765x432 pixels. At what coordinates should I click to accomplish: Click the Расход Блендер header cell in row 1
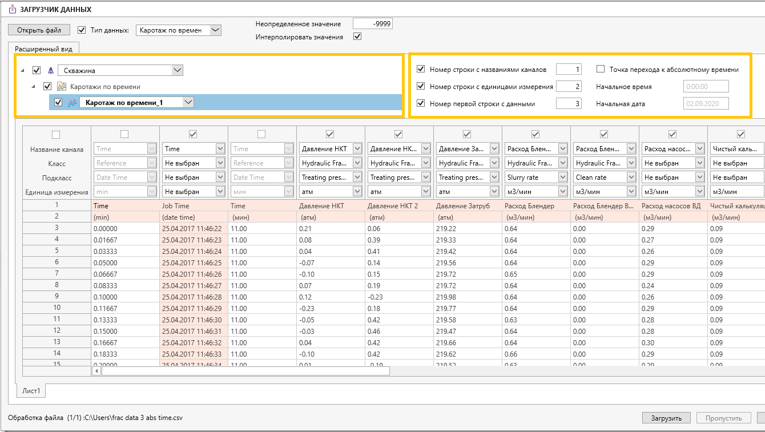coord(536,206)
